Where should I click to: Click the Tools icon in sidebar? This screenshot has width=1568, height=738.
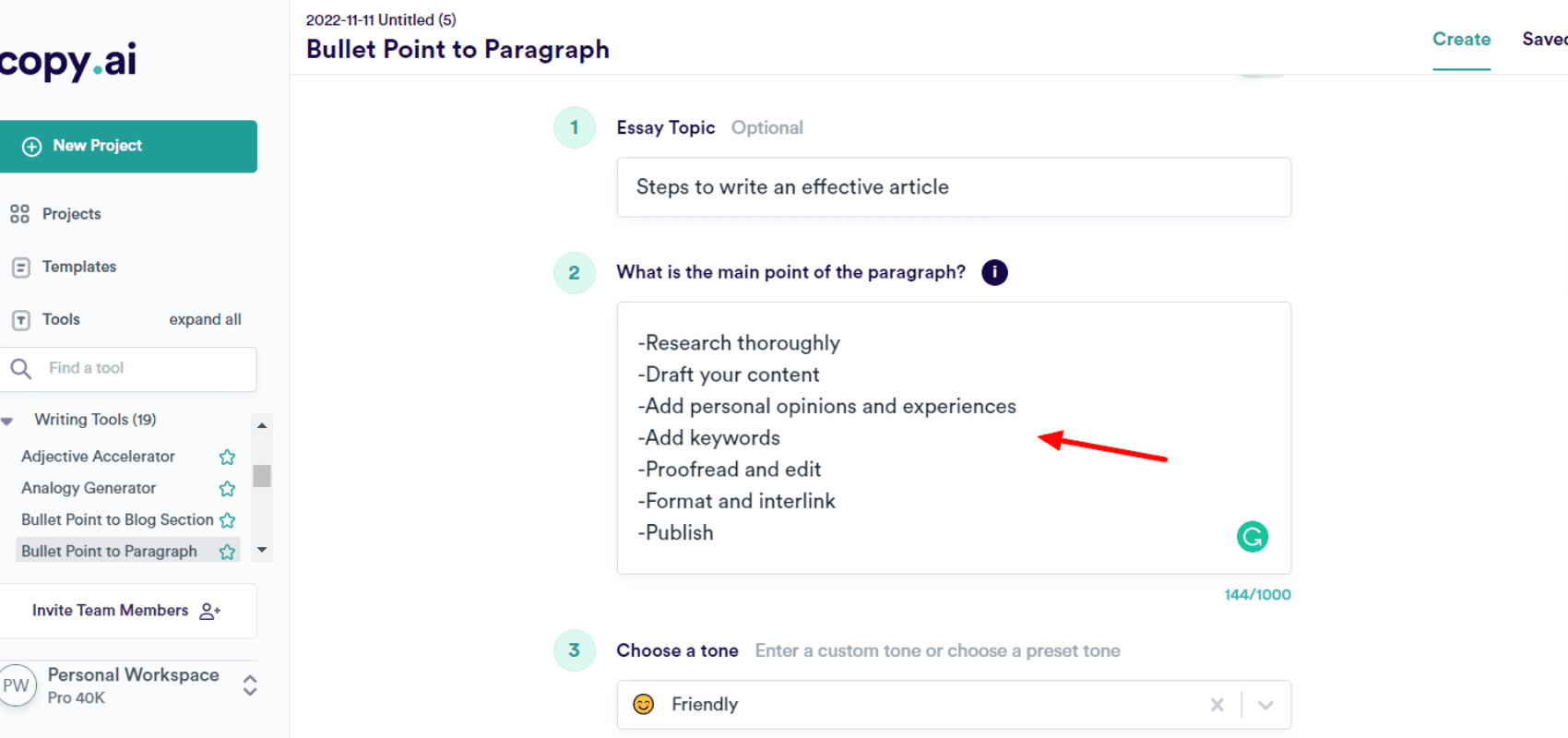pos(20,320)
